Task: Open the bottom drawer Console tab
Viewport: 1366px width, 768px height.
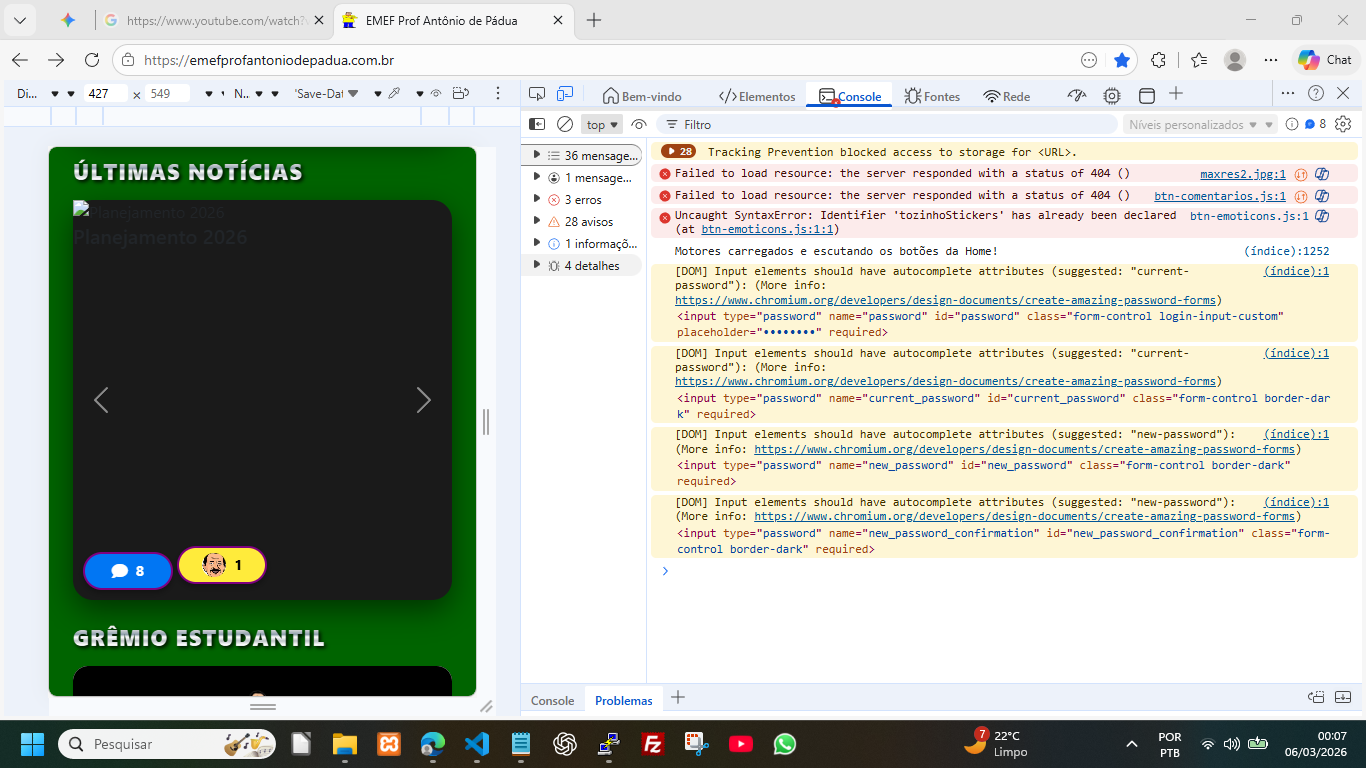Action: (552, 701)
